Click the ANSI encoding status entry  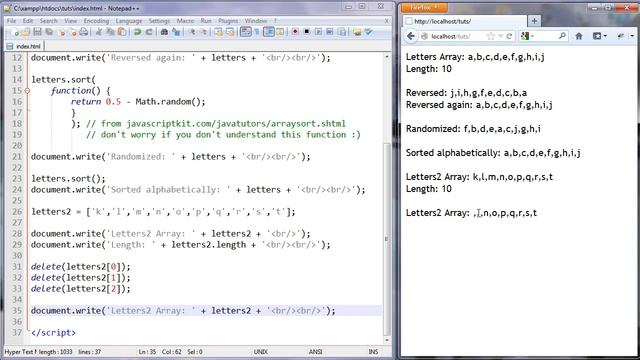point(316,351)
